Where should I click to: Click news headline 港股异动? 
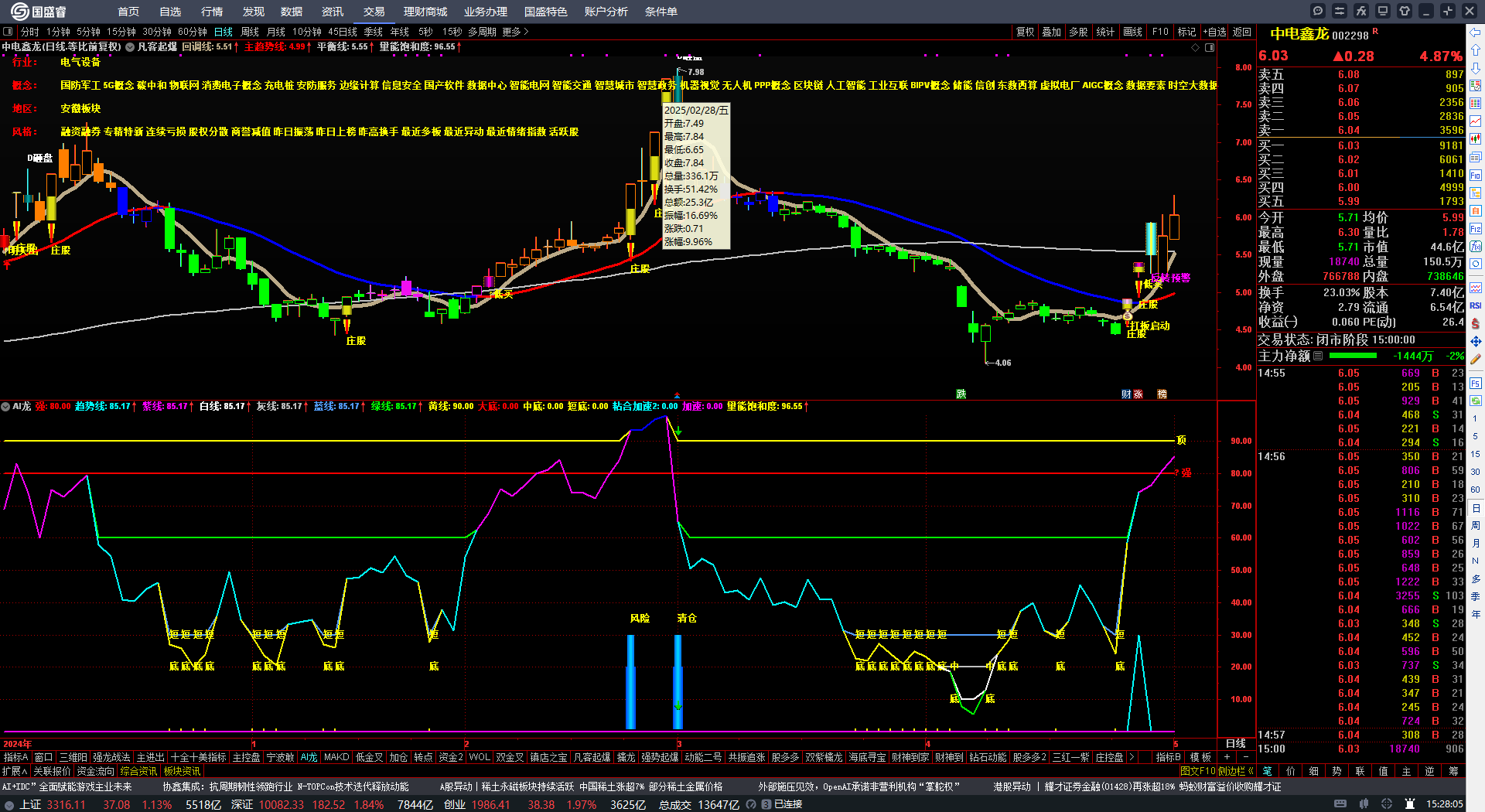(x=1012, y=786)
